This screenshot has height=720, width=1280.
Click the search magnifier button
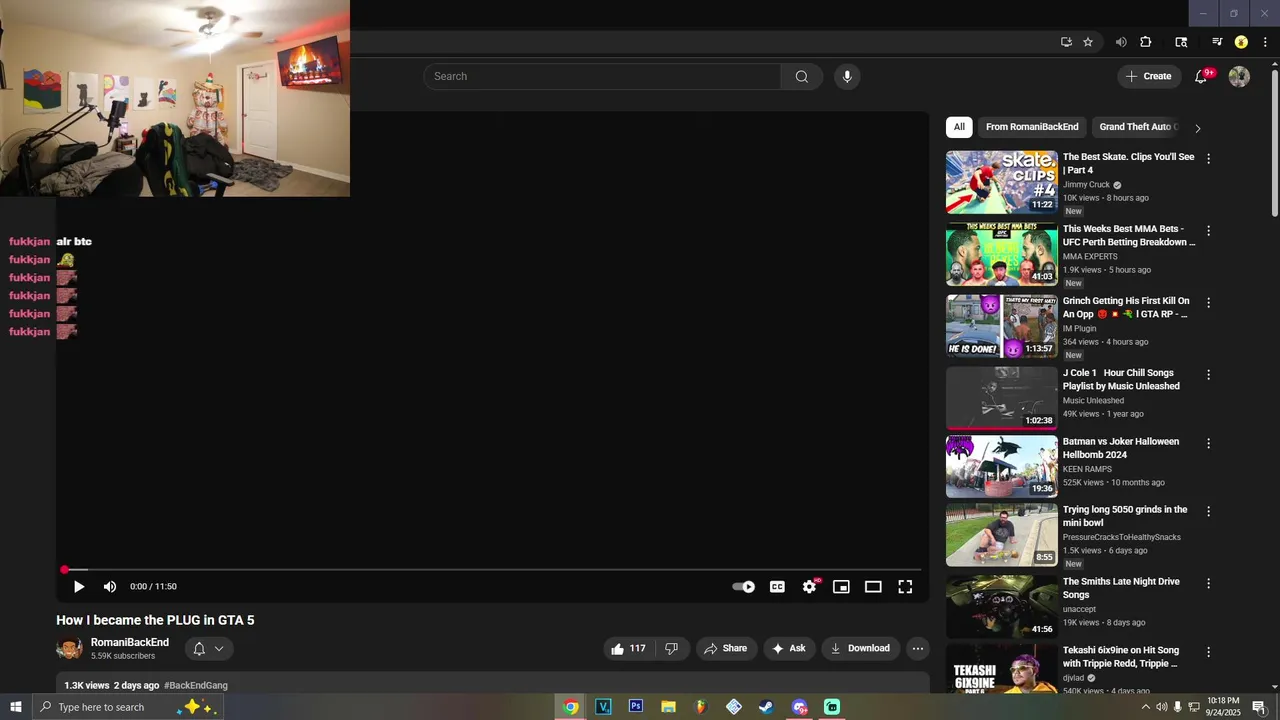pos(802,77)
